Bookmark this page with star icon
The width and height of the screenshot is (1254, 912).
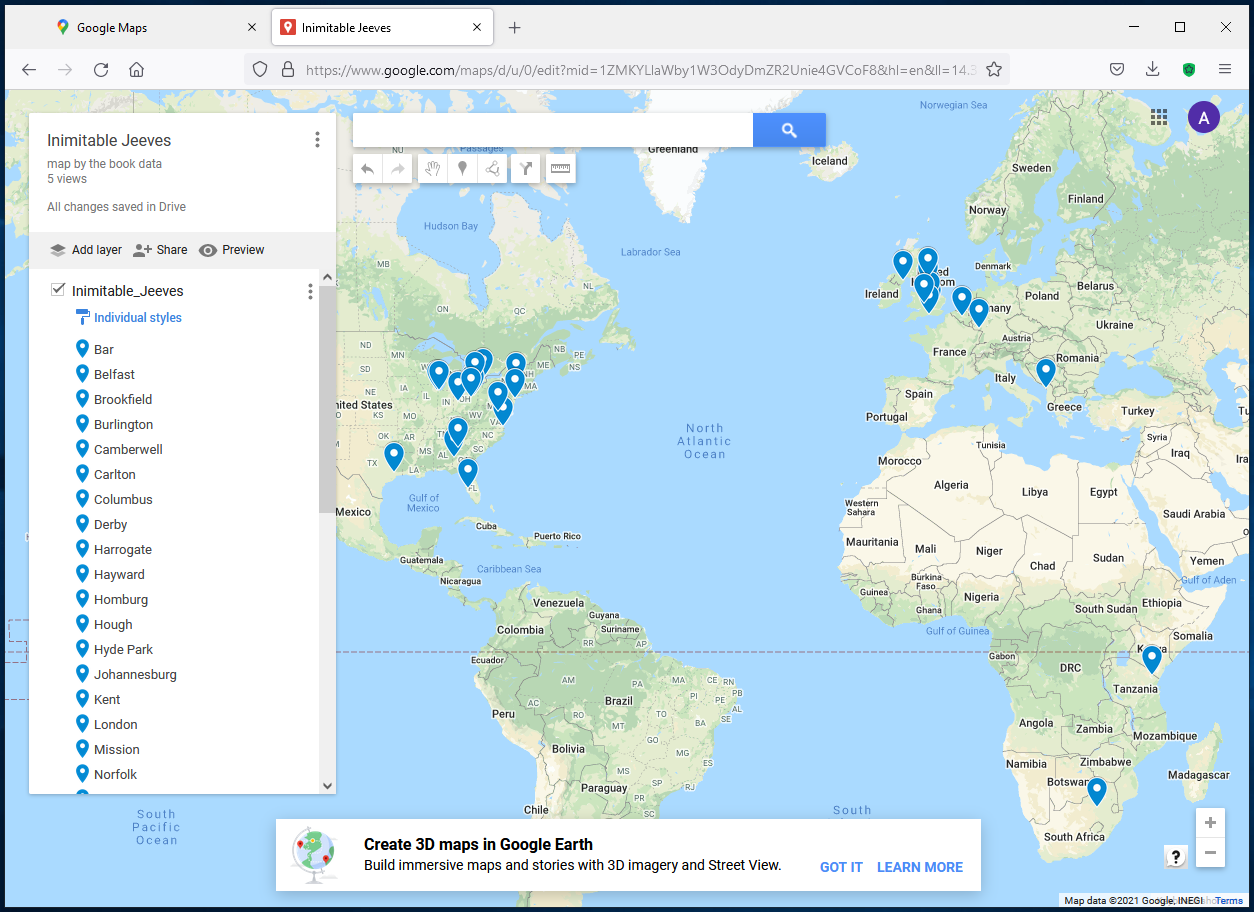(x=994, y=69)
